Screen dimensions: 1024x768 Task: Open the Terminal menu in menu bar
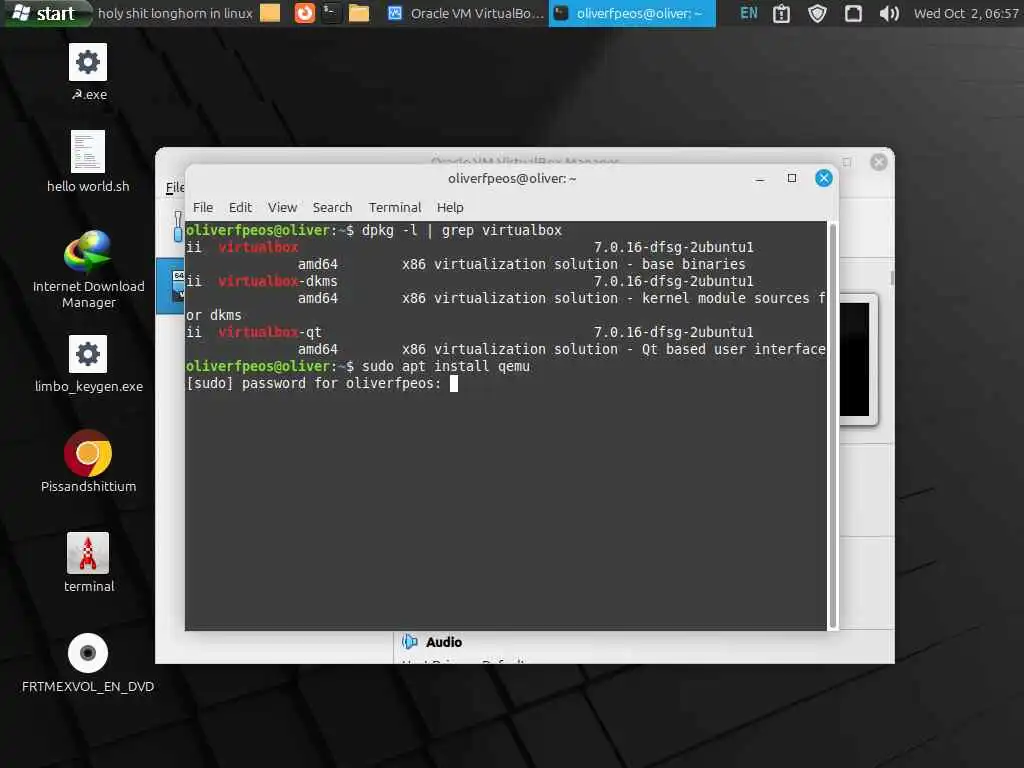(395, 207)
